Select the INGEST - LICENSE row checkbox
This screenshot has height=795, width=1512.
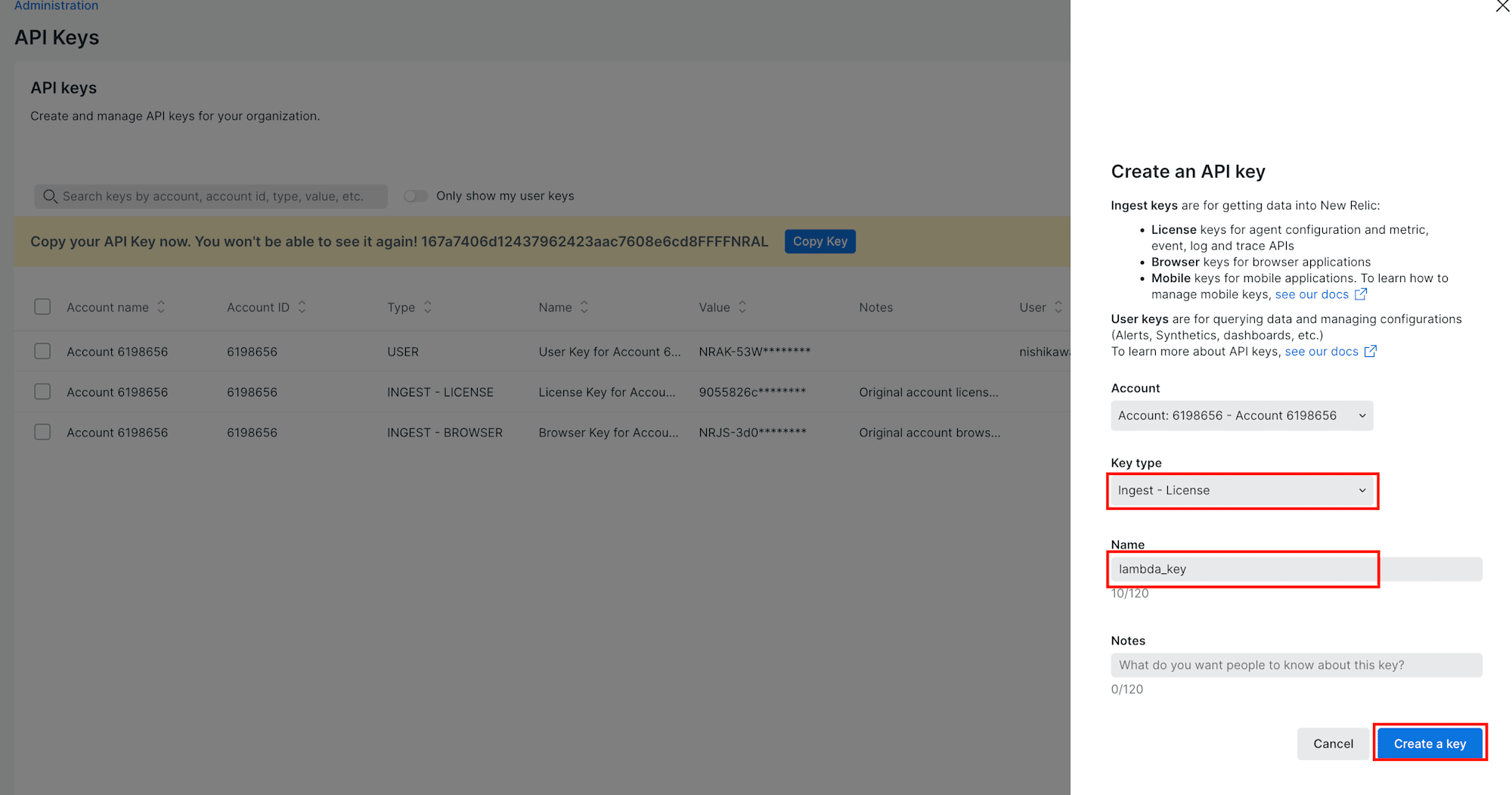click(x=42, y=391)
